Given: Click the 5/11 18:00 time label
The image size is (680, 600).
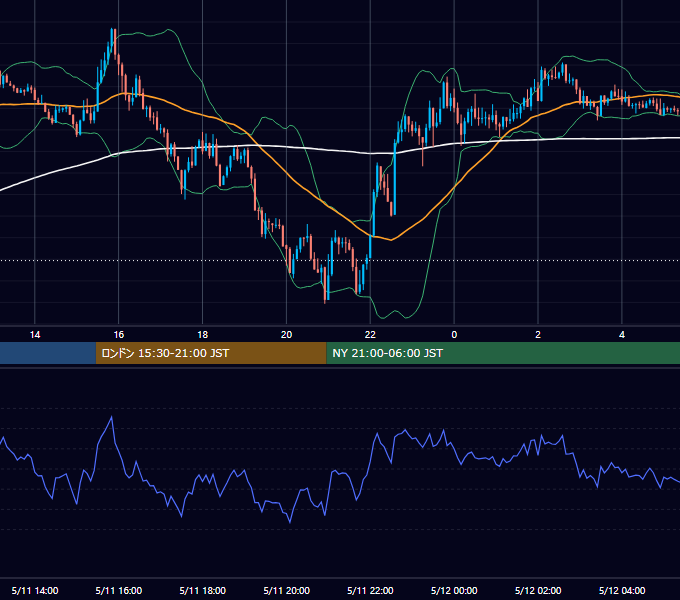Looking at the screenshot, I should pos(203,590).
